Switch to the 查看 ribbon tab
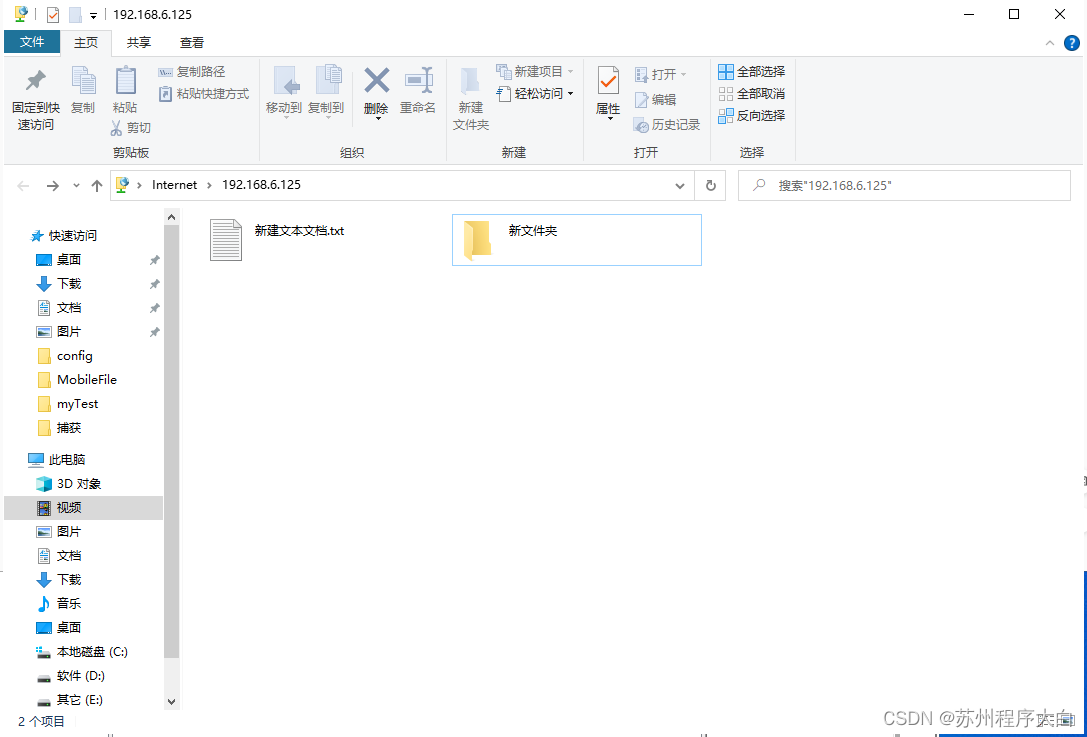This screenshot has width=1087, height=737. point(192,42)
